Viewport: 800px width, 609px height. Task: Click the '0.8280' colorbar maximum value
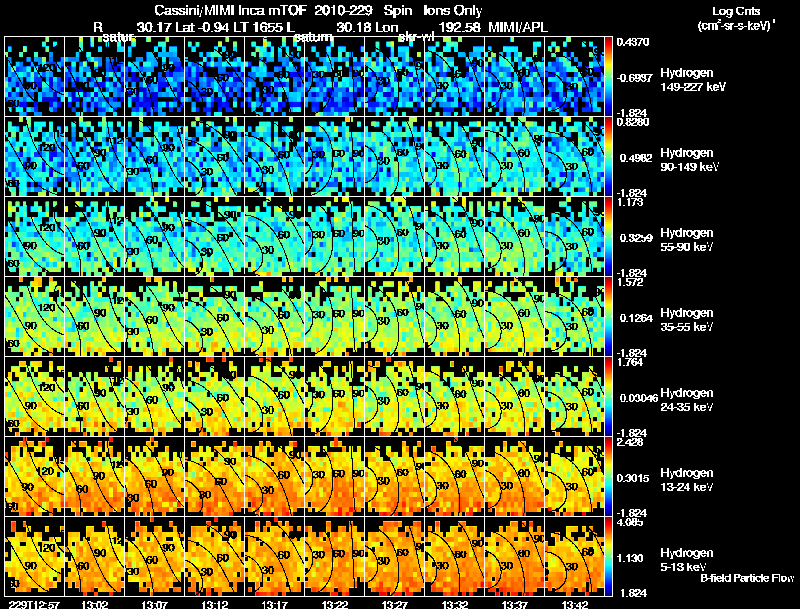pos(633,121)
